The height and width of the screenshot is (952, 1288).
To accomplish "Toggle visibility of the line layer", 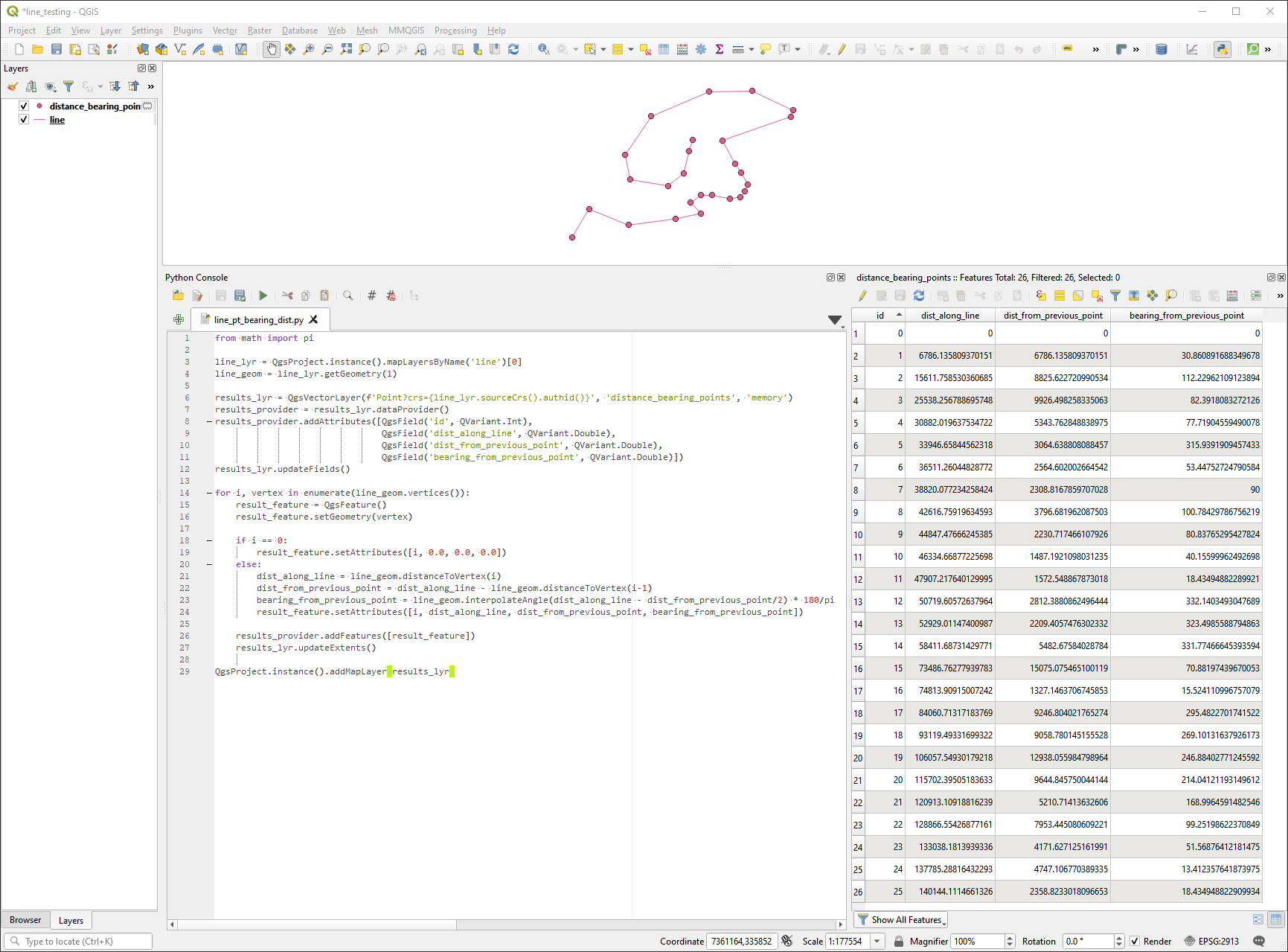I will click(24, 119).
